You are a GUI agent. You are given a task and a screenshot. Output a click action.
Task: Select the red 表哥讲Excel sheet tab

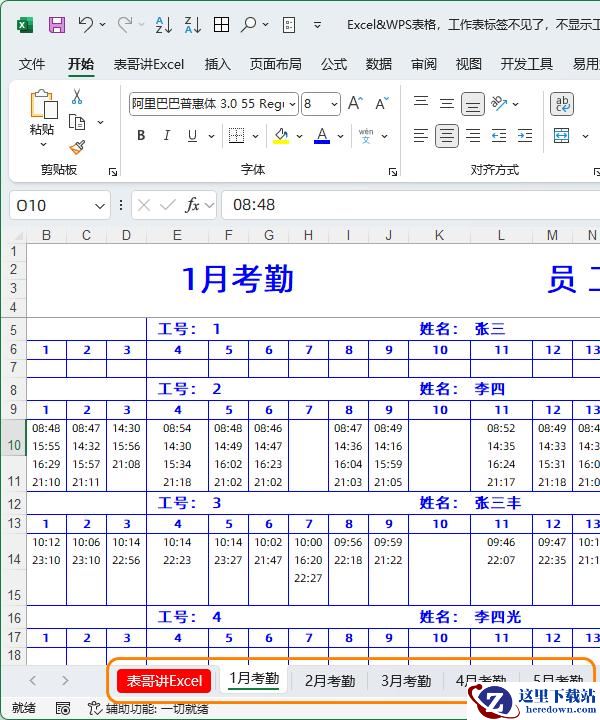pyautogui.click(x=164, y=681)
